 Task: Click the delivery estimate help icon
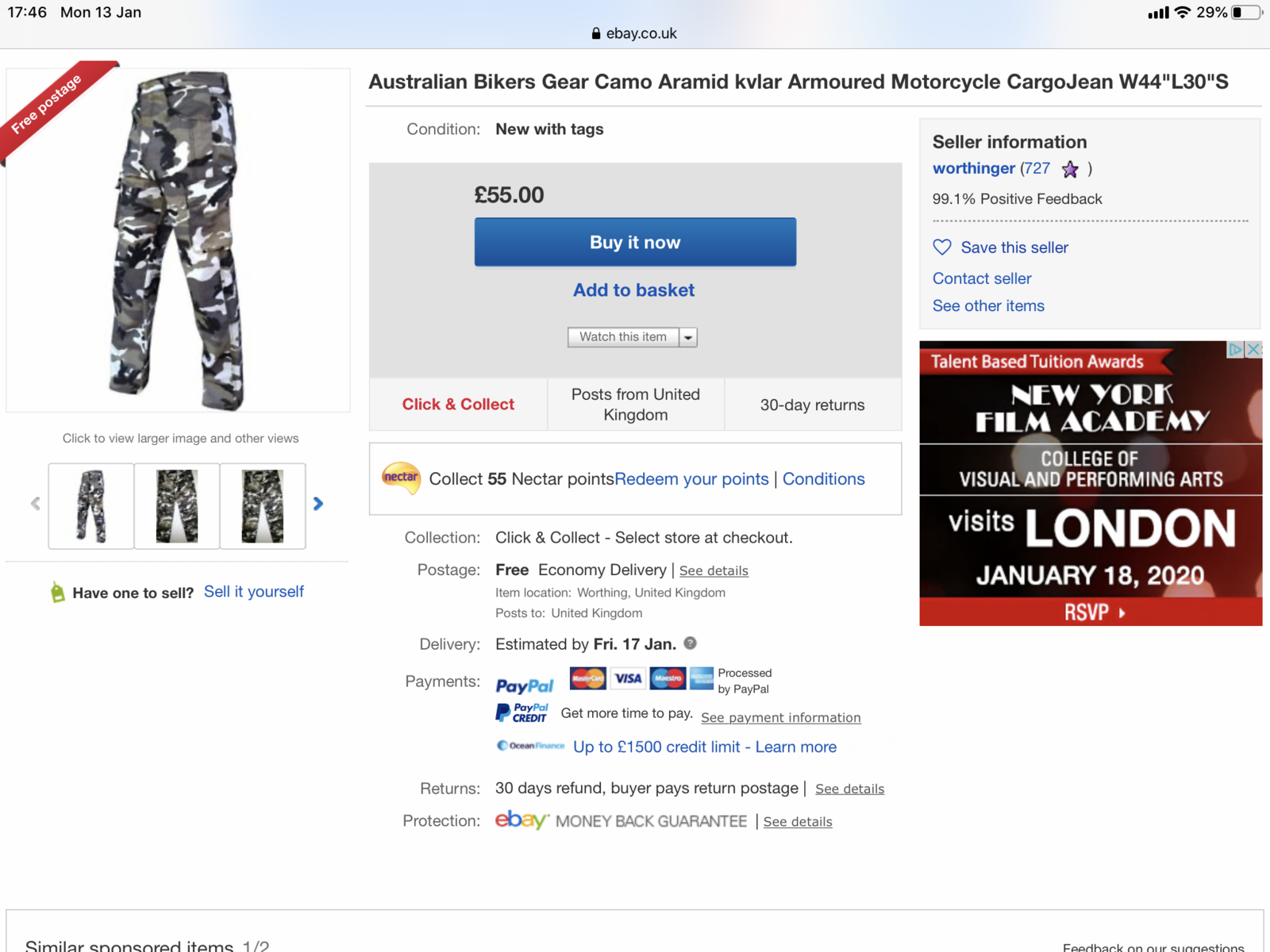[691, 643]
